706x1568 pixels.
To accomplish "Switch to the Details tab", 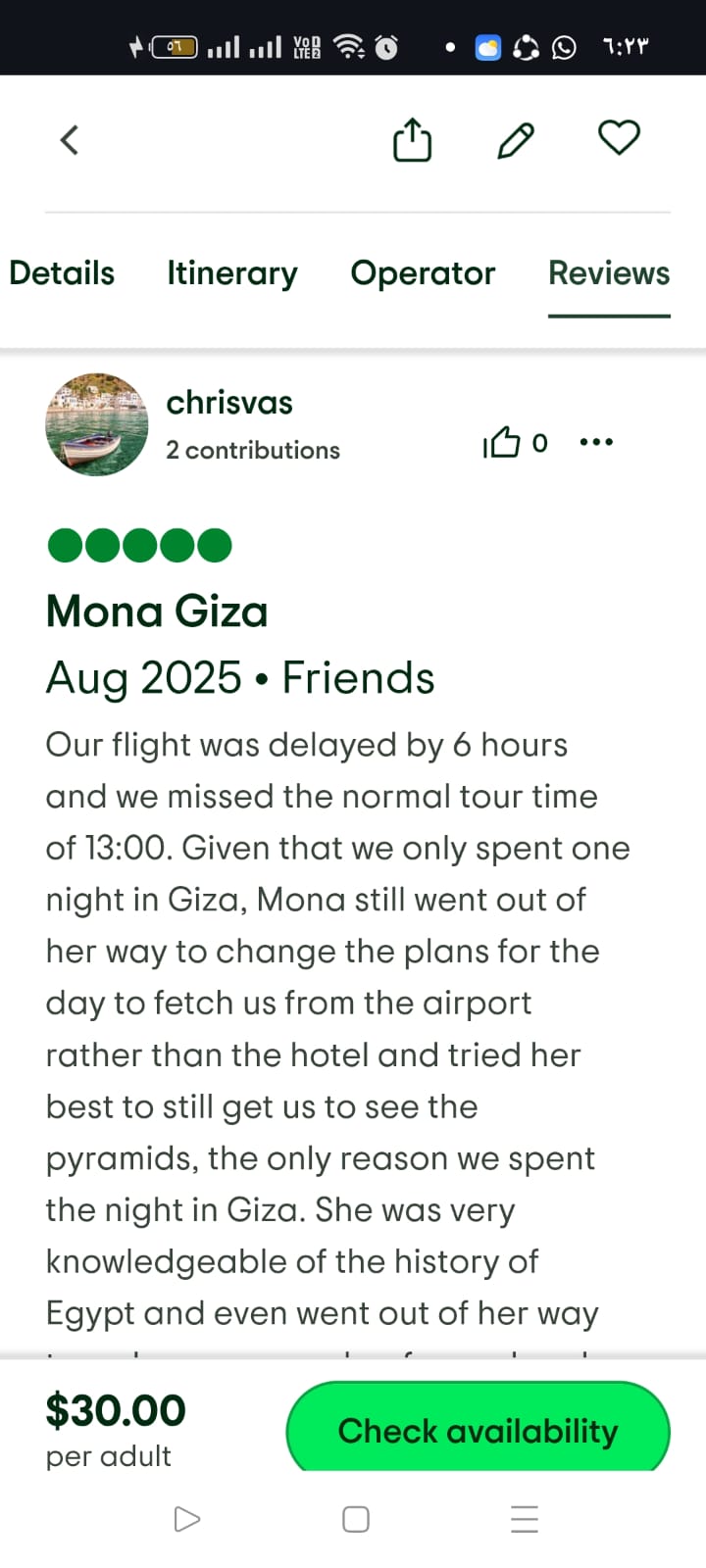I will click(62, 272).
